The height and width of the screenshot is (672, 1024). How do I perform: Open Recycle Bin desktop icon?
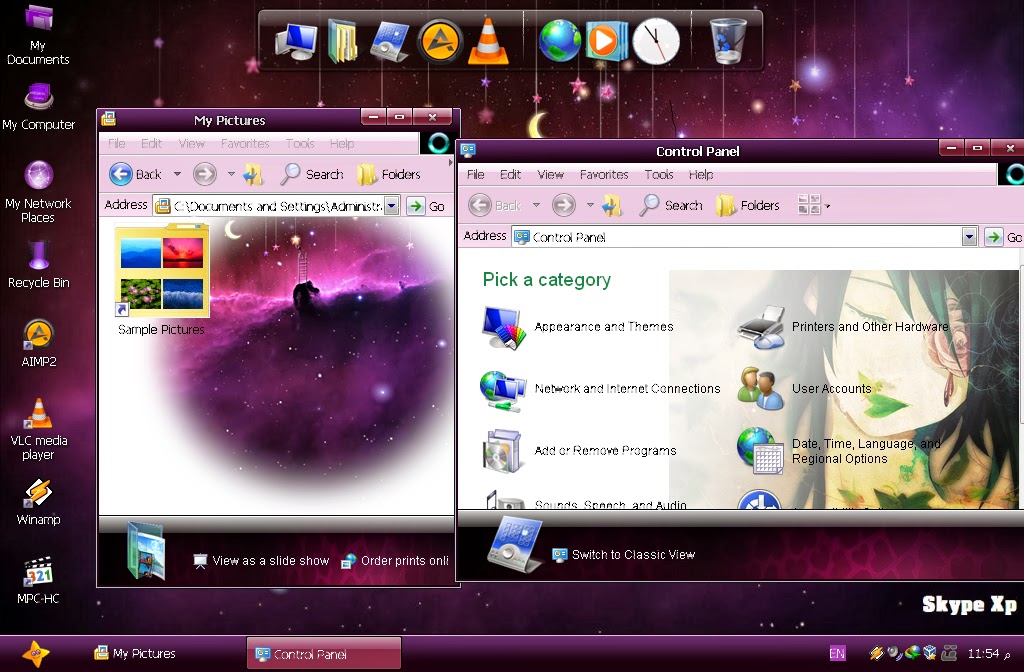pyautogui.click(x=39, y=264)
